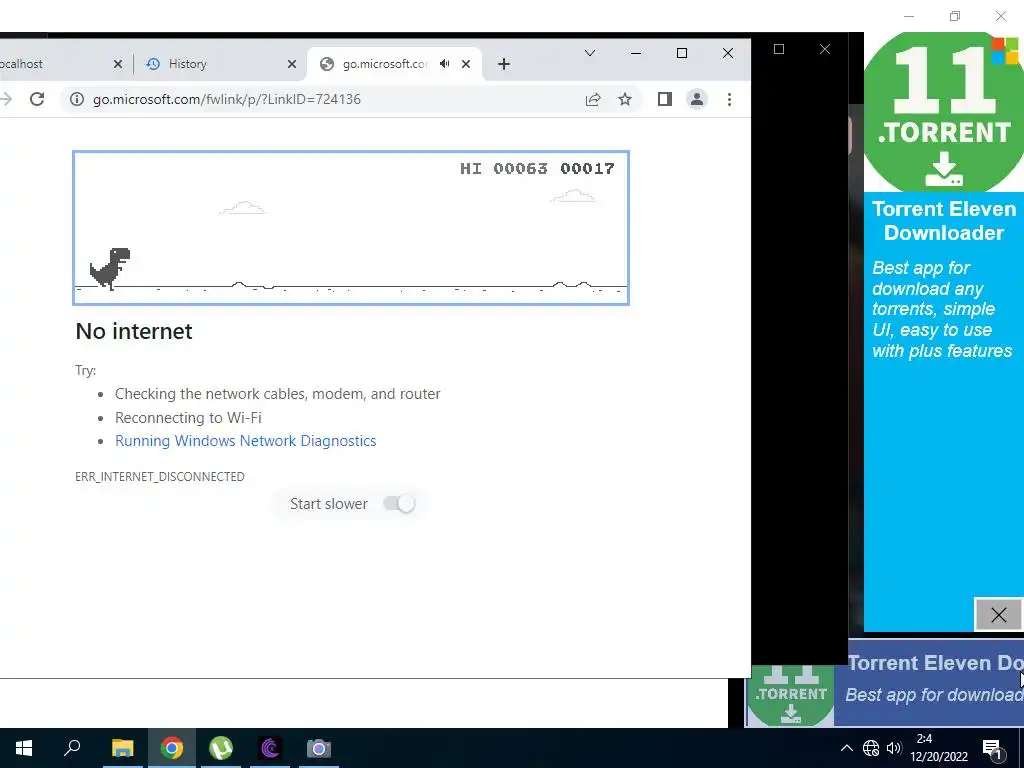Image resolution: width=1024 pixels, height=768 pixels.
Task: Show hidden system tray icons
Action: tap(846, 748)
